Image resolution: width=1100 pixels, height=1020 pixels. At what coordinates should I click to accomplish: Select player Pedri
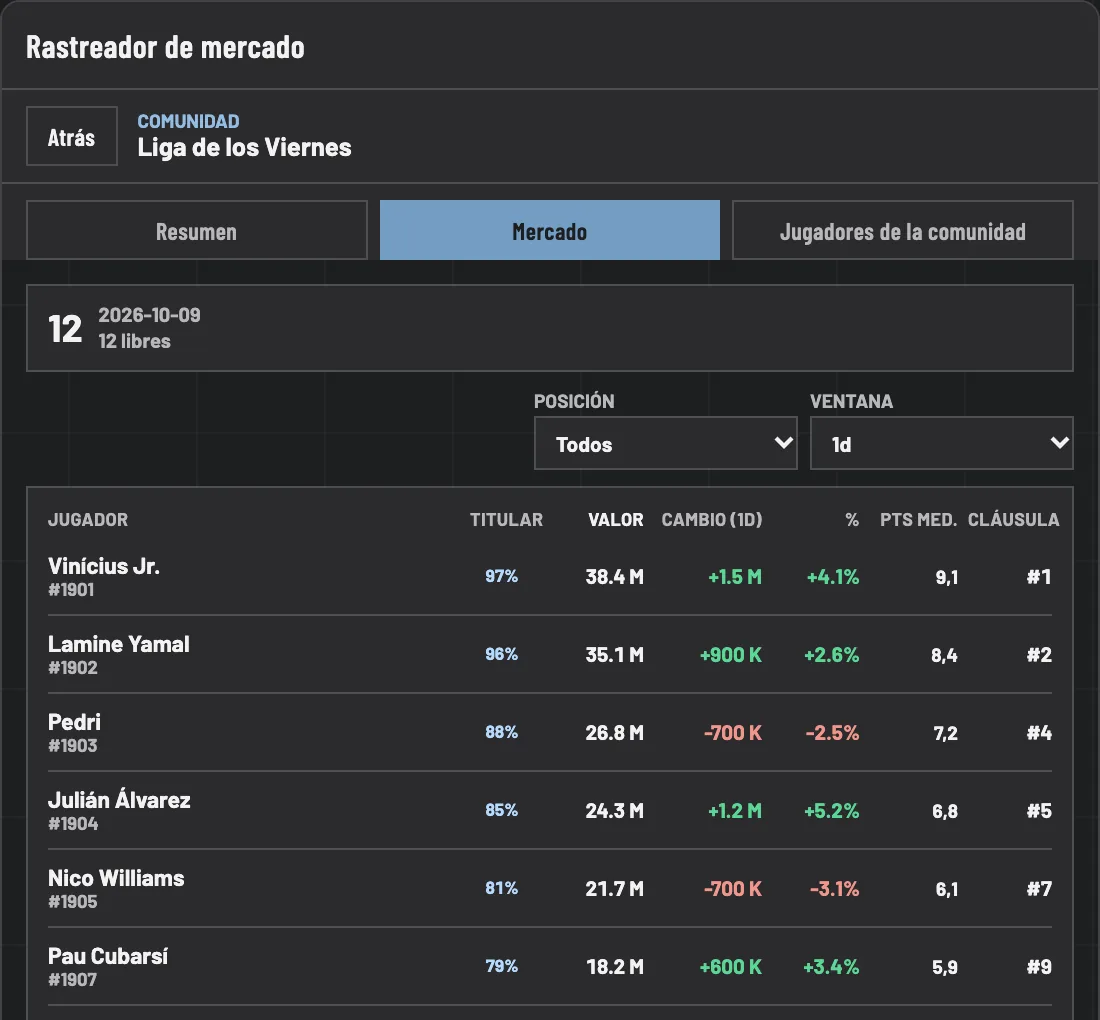(74, 722)
